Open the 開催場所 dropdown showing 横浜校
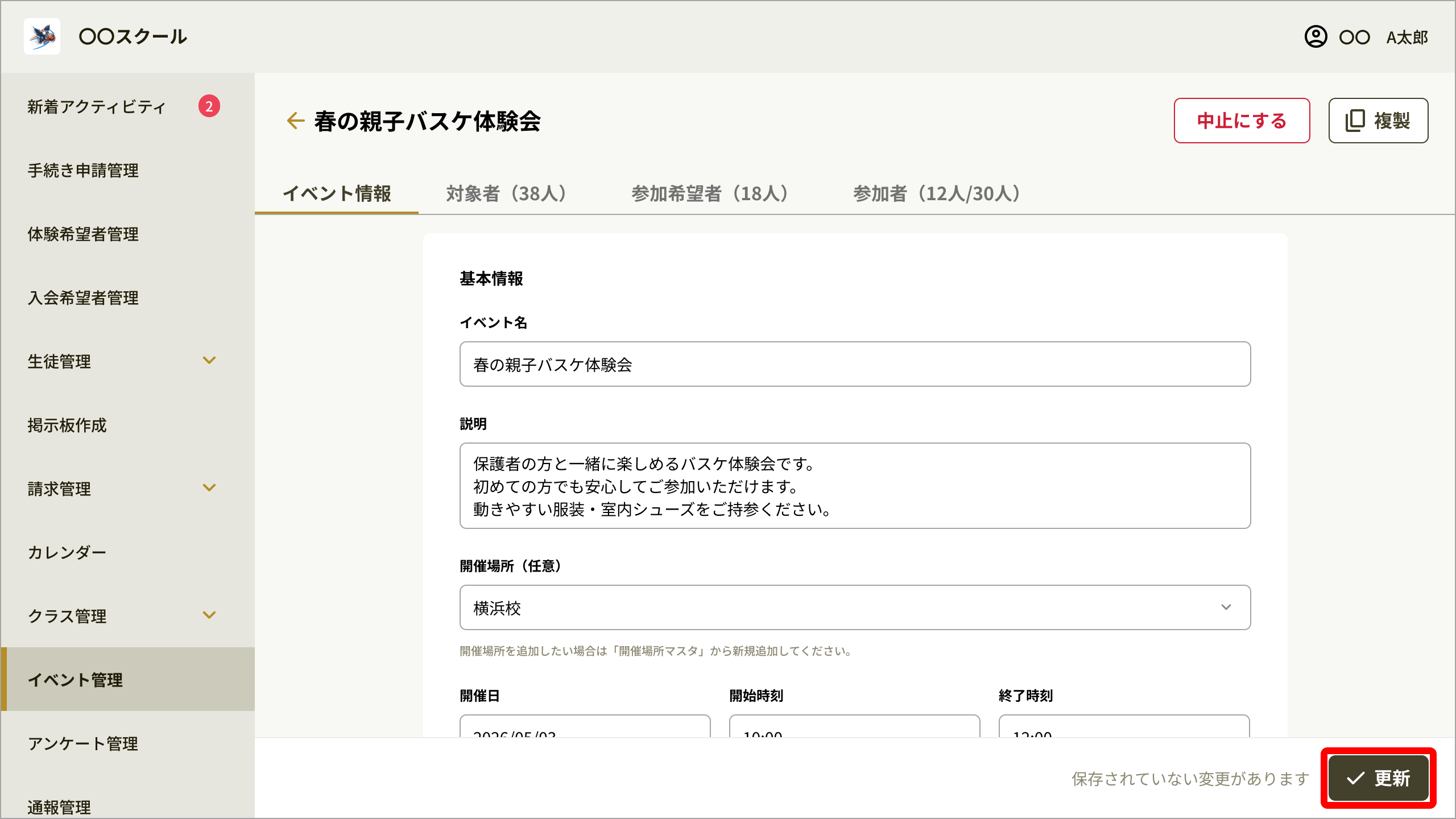This screenshot has width=1456, height=819. coord(855,607)
